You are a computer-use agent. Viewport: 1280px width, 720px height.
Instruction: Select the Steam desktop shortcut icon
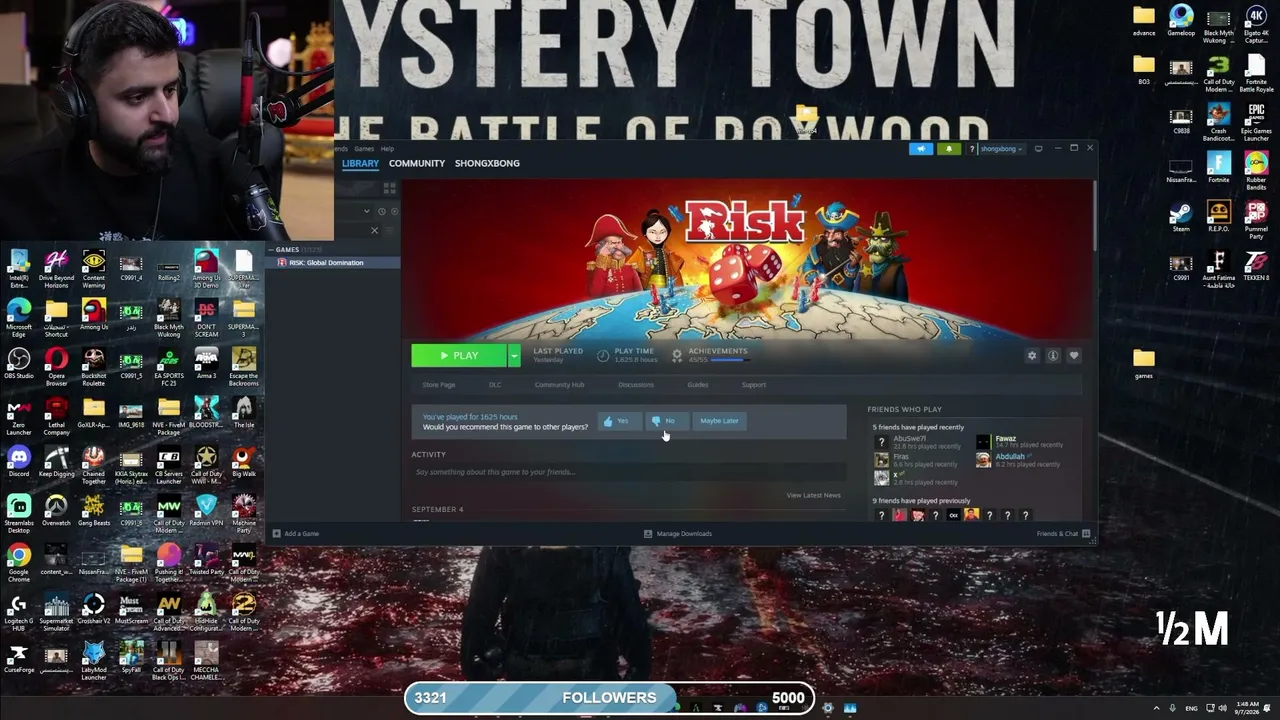coord(1181,217)
